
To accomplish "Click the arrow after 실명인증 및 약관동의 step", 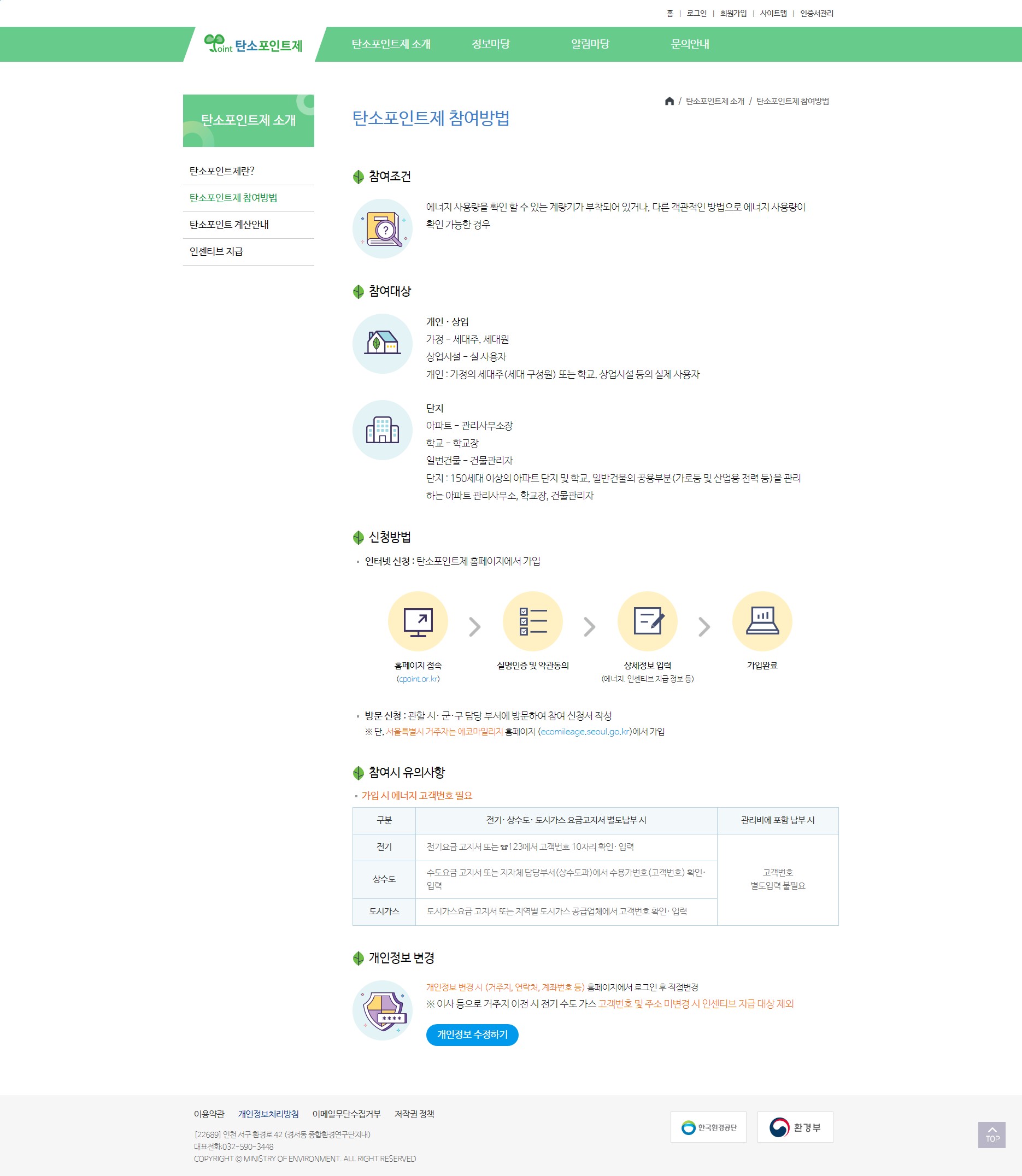I will pyautogui.click(x=590, y=627).
